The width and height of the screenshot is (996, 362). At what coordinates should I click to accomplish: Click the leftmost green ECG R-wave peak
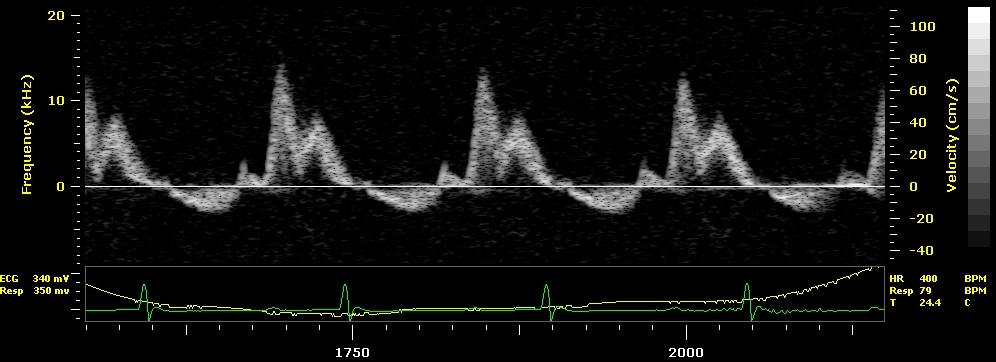click(144, 286)
